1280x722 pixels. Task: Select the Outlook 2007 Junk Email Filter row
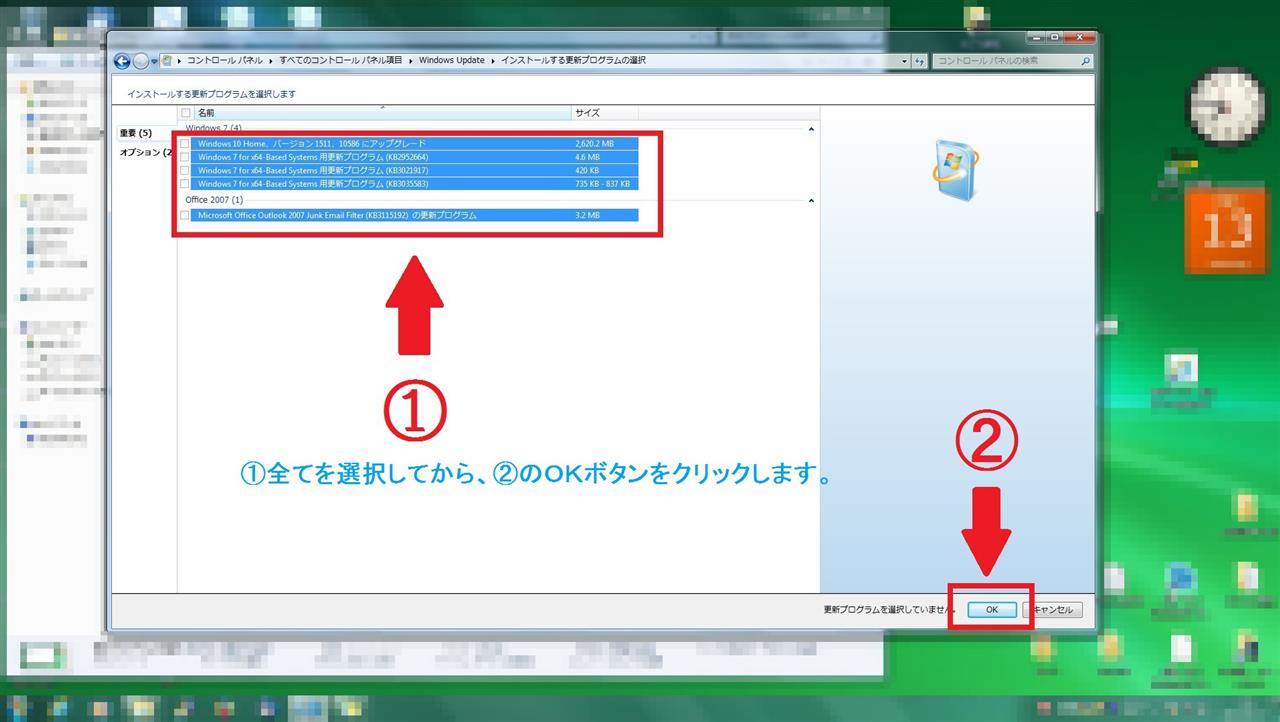click(x=415, y=215)
